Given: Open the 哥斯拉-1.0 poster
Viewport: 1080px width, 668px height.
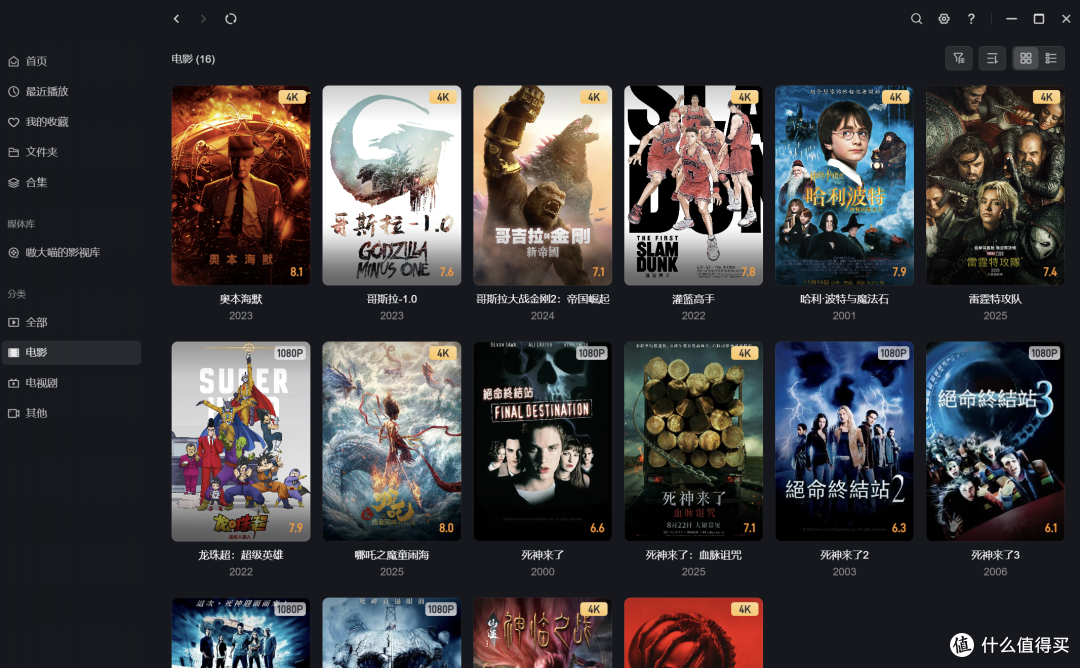Looking at the screenshot, I should point(392,185).
